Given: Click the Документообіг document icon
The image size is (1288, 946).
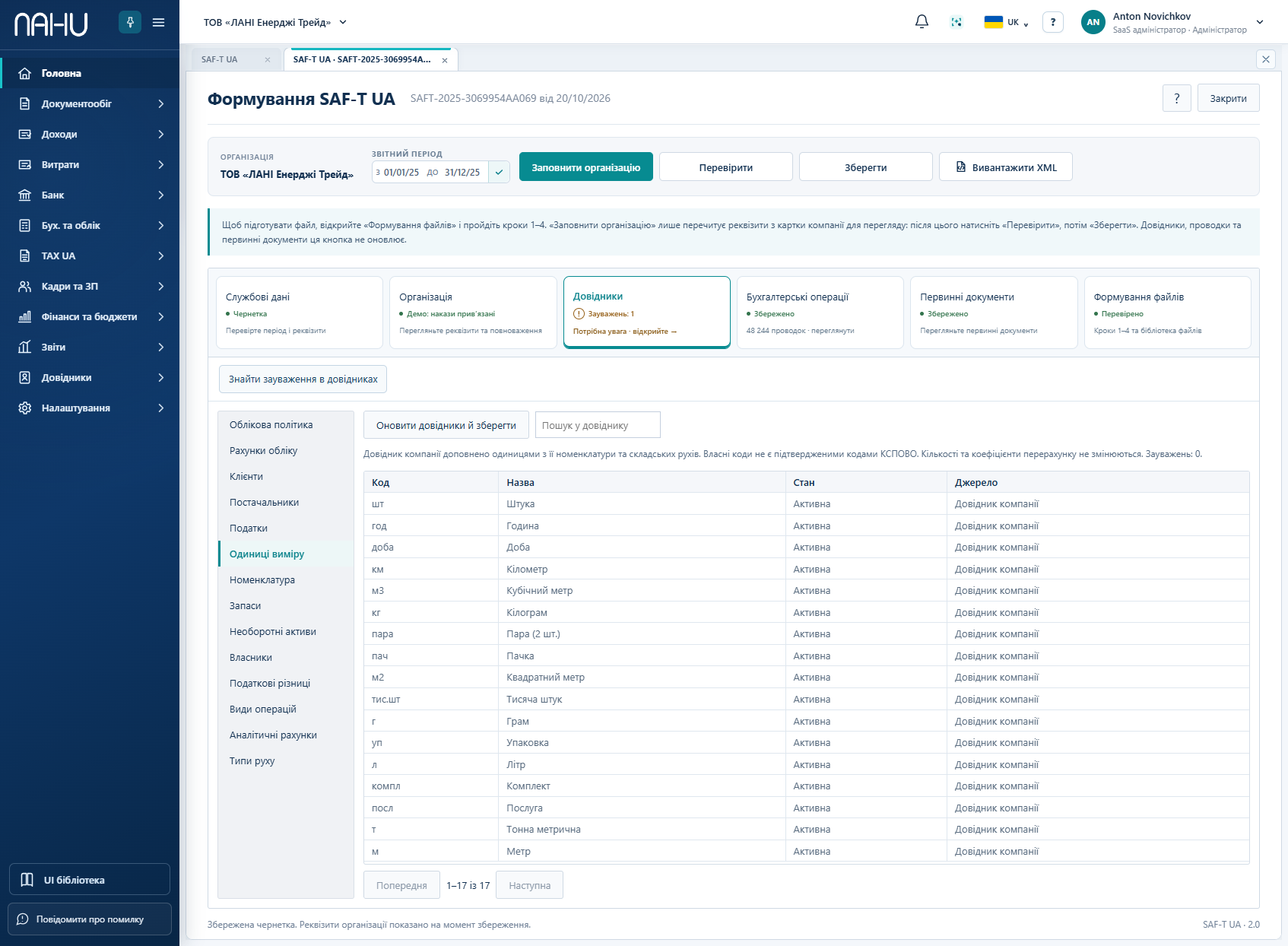Looking at the screenshot, I should [x=25, y=103].
